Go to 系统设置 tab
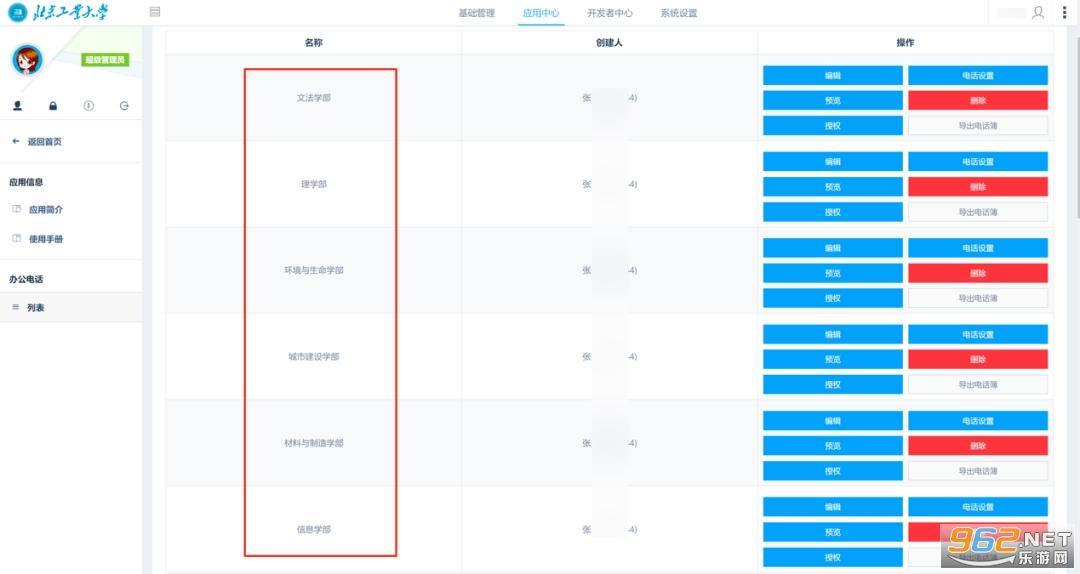This screenshot has height=574, width=1080. click(x=679, y=13)
